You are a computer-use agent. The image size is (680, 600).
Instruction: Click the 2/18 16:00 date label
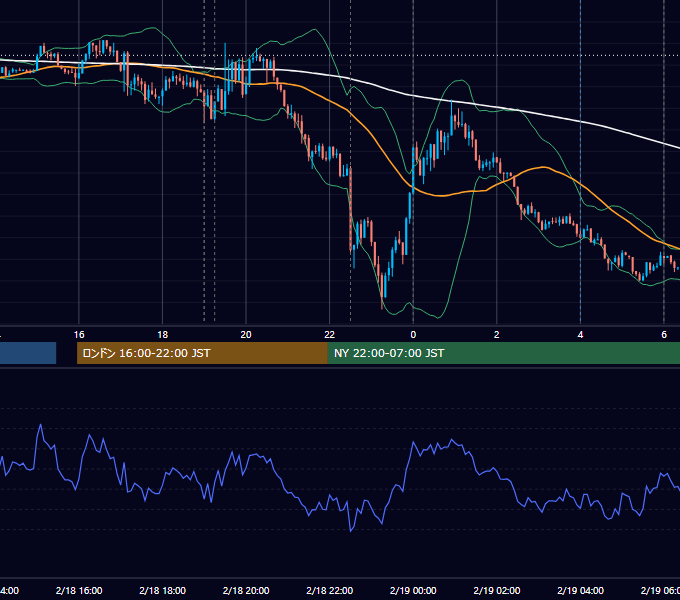(x=79, y=590)
